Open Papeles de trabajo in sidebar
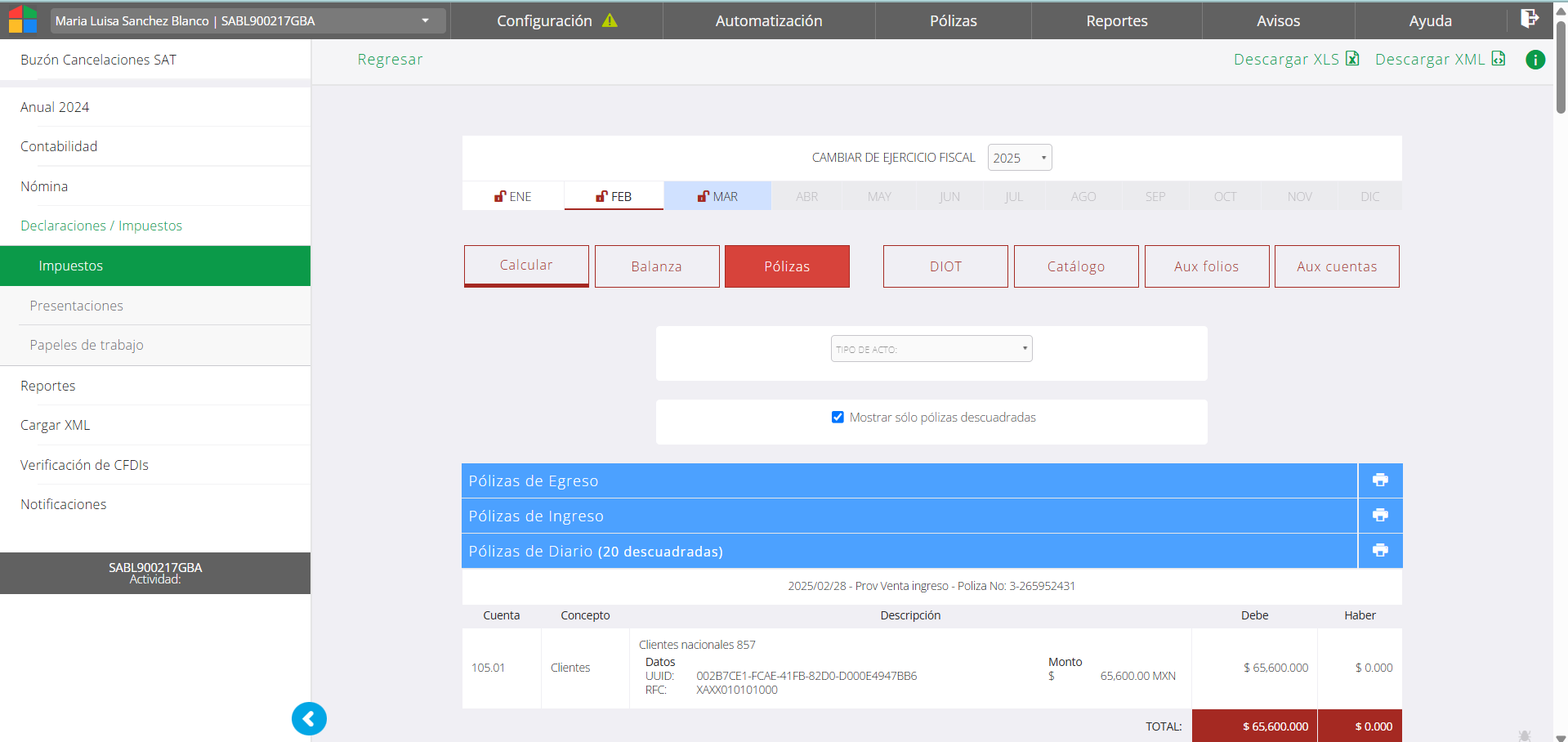The width and height of the screenshot is (1568, 742). click(87, 346)
